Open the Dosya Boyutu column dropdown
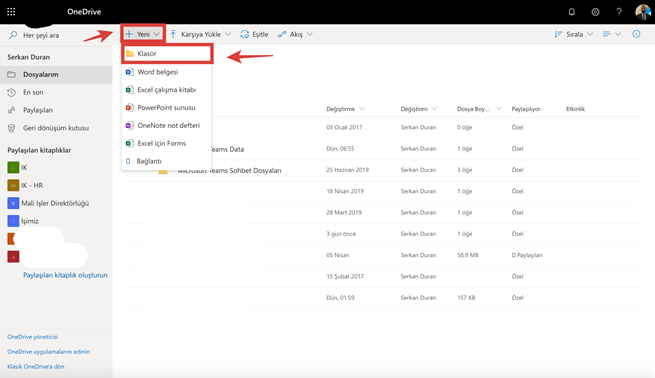655x378 pixels. click(499, 109)
